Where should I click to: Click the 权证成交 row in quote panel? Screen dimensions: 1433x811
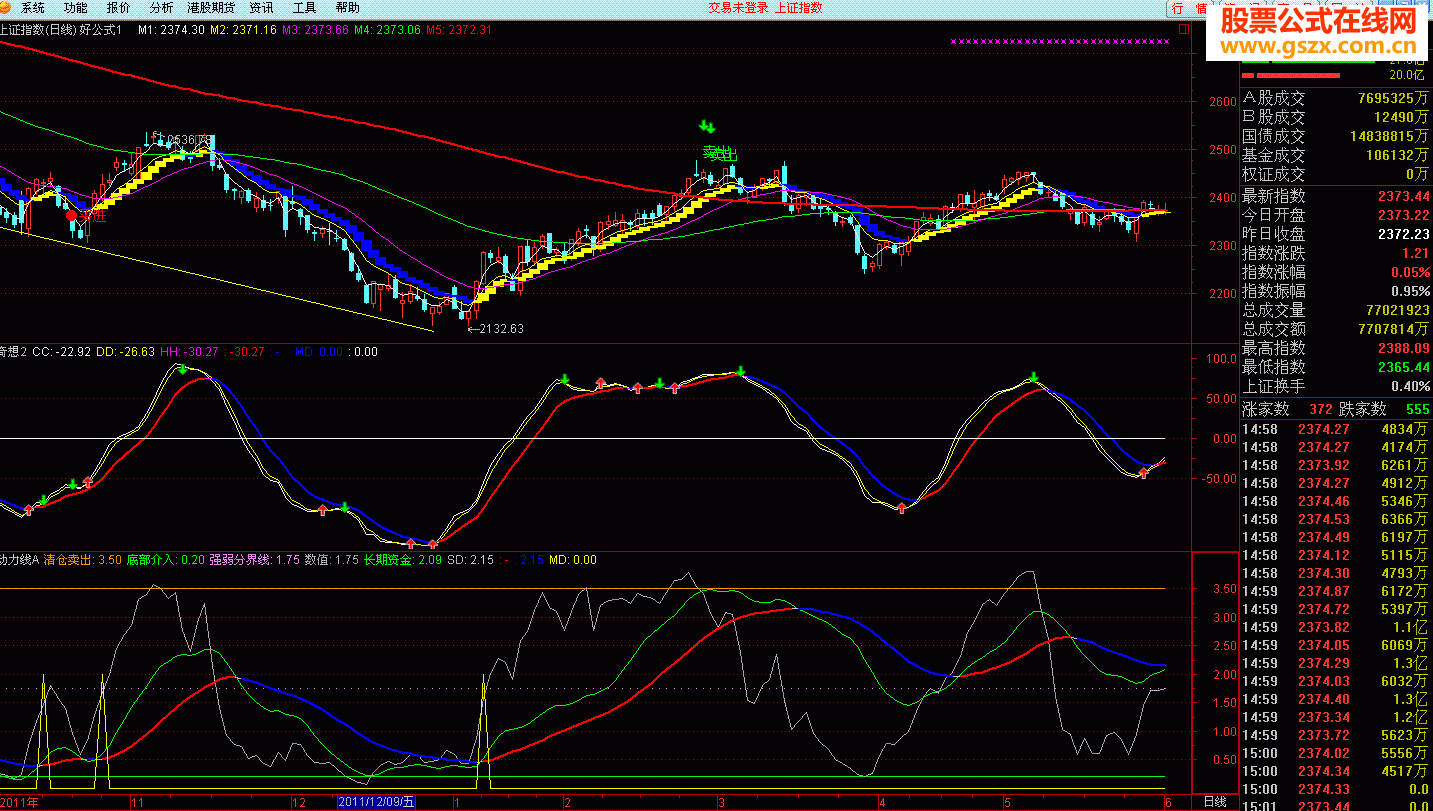(x=1336, y=174)
